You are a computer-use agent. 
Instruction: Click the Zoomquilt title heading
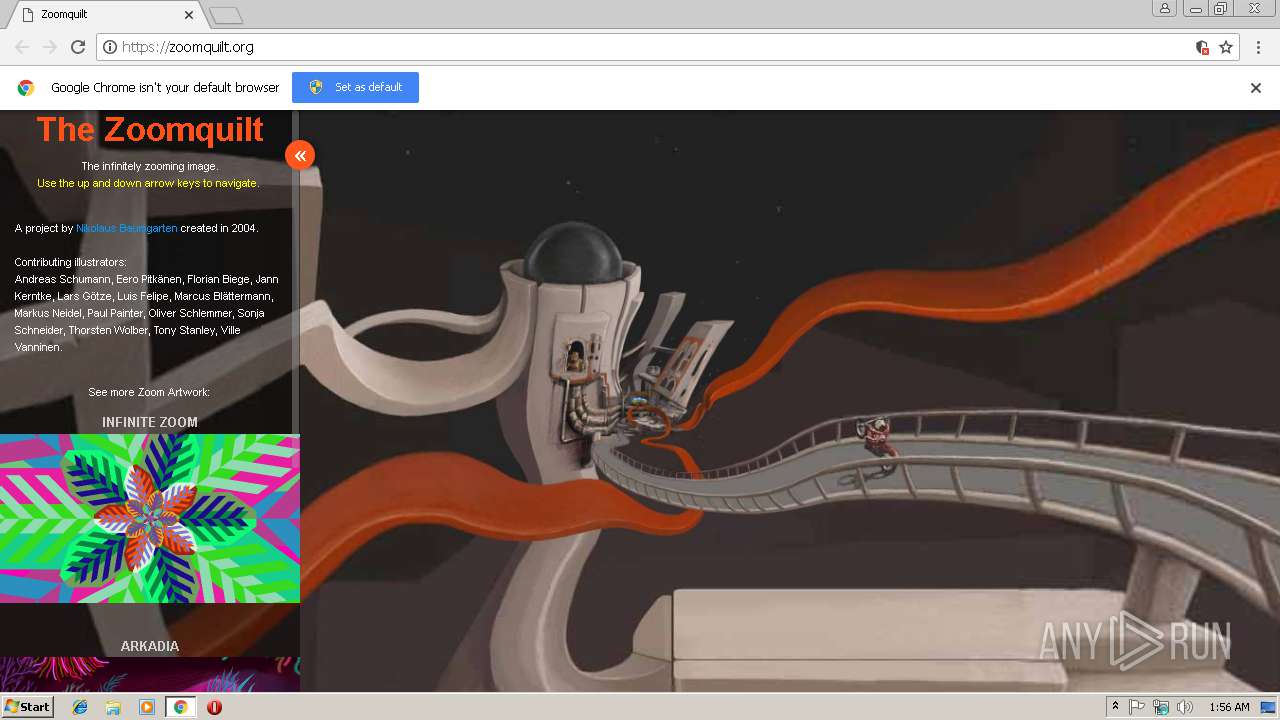point(150,130)
